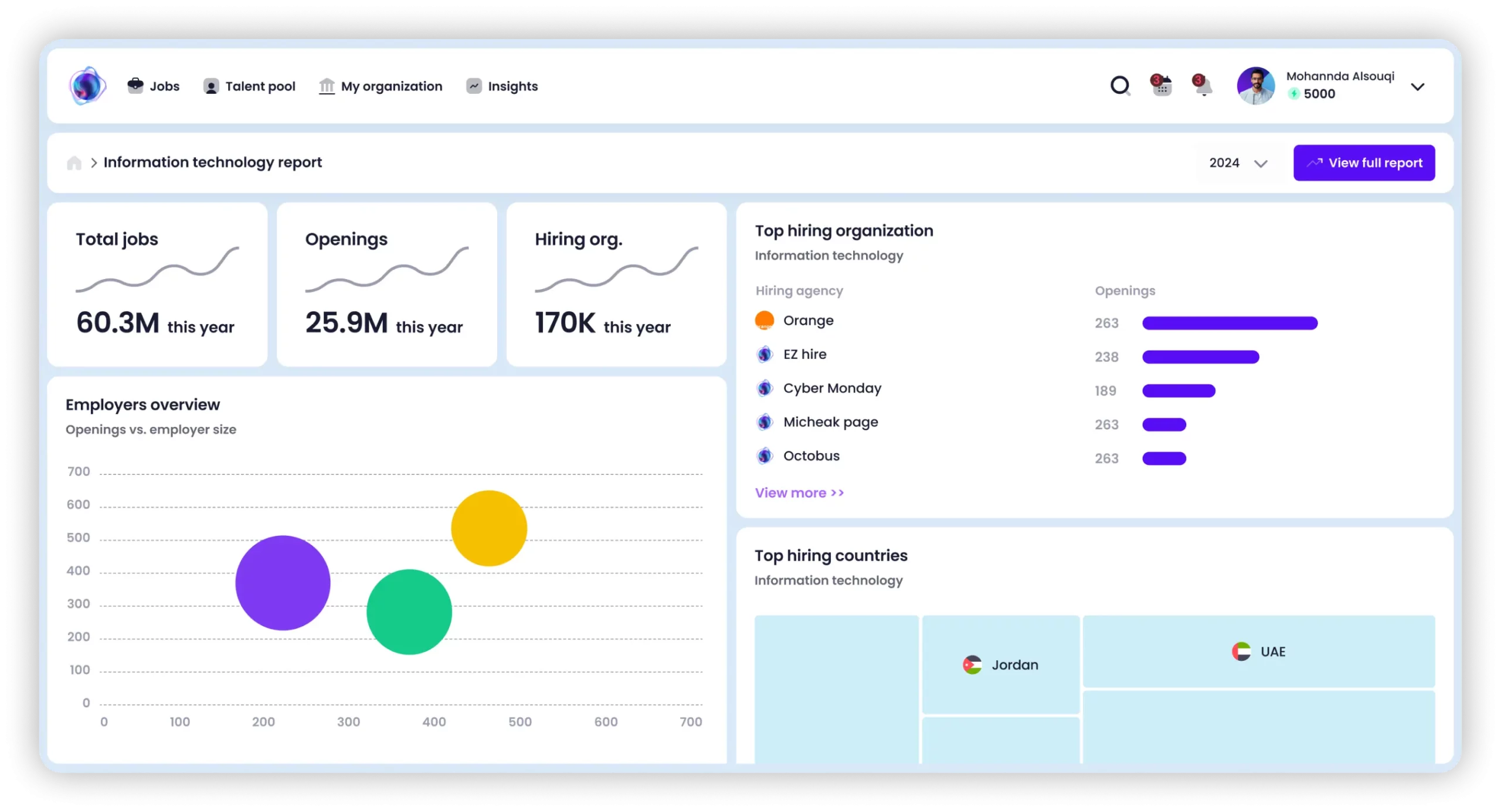Viewport: 1501px width, 812px height.
Task: Click the Talent pool person icon
Action: (x=211, y=86)
